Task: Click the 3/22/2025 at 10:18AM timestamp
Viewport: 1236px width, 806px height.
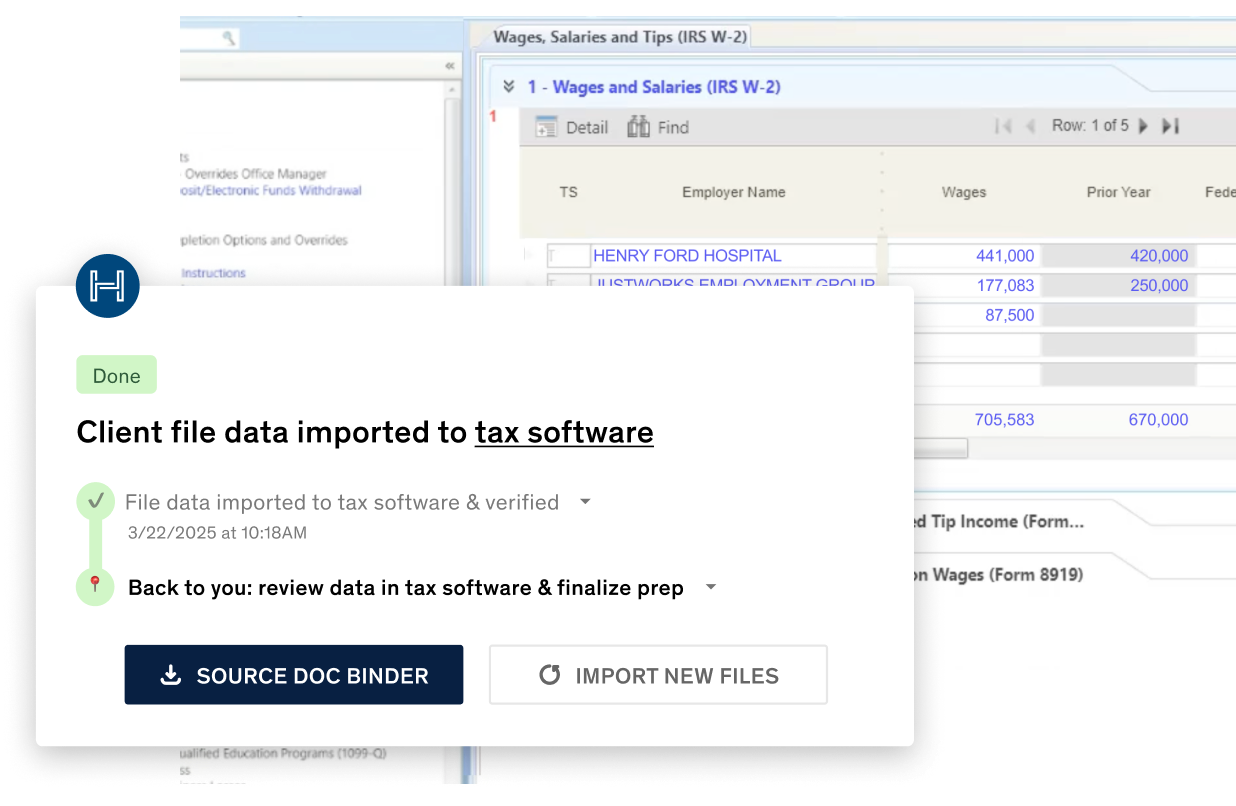Action: coord(217,533)
